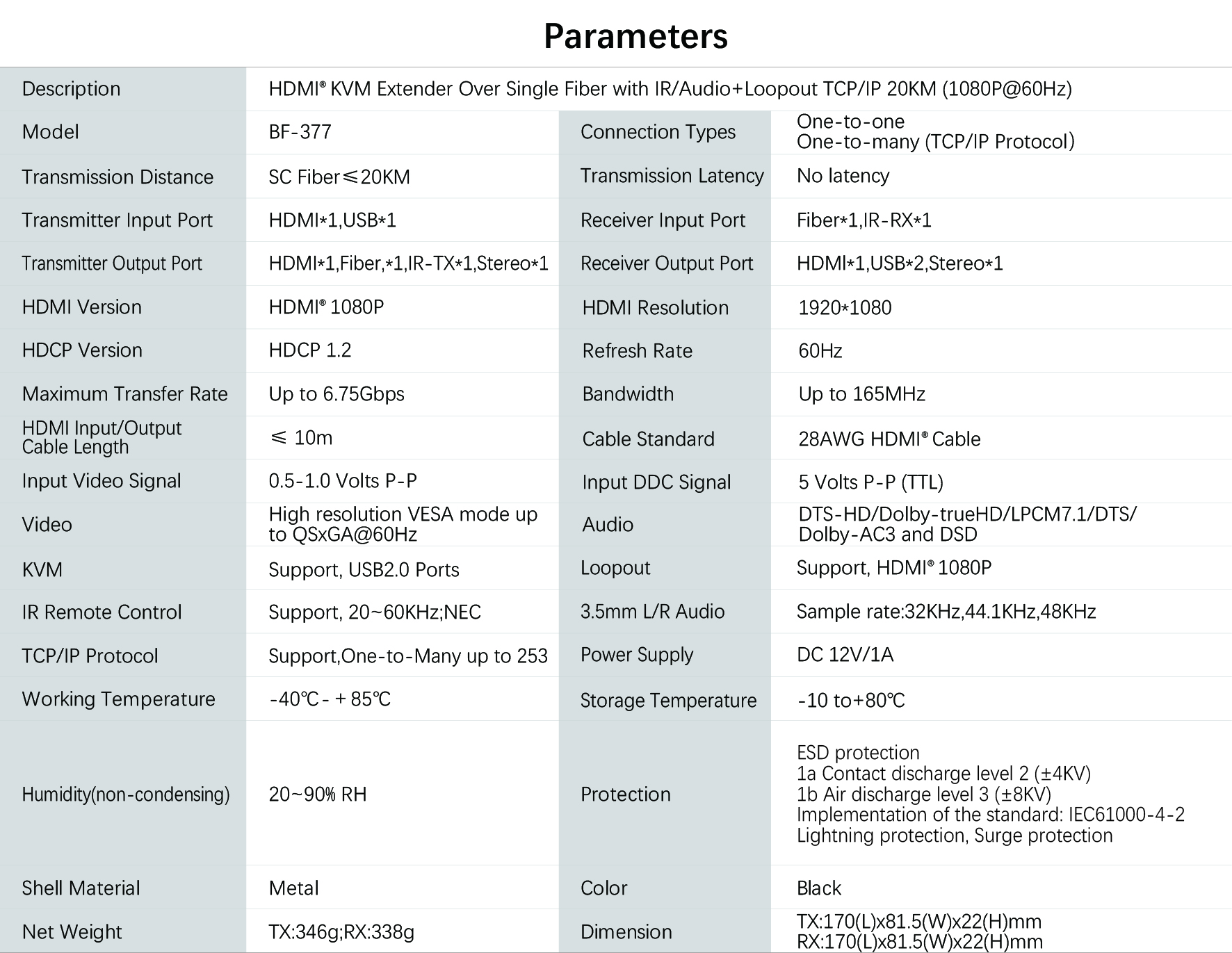Select the Receiver Output Port value HDMI*1,USB*2,Stereo*1
Image resolution: width=1232 pixels, height=953 pixels.
click(900, 263)
